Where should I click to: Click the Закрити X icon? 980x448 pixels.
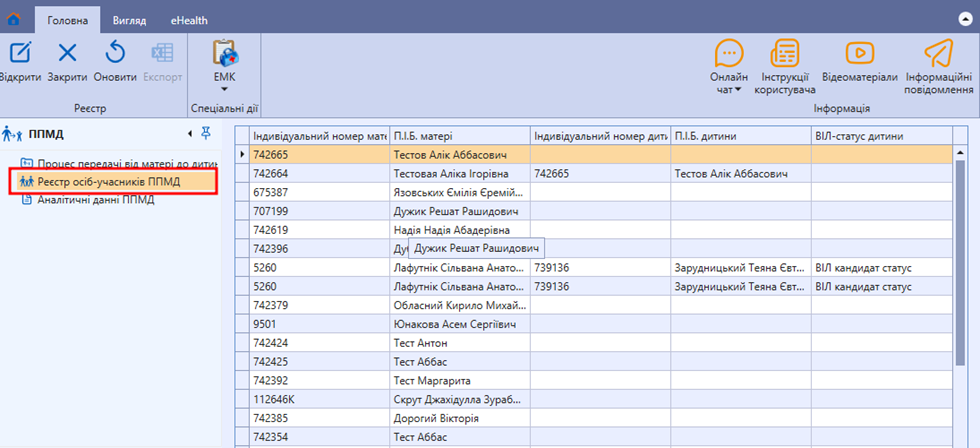point(68,52)
